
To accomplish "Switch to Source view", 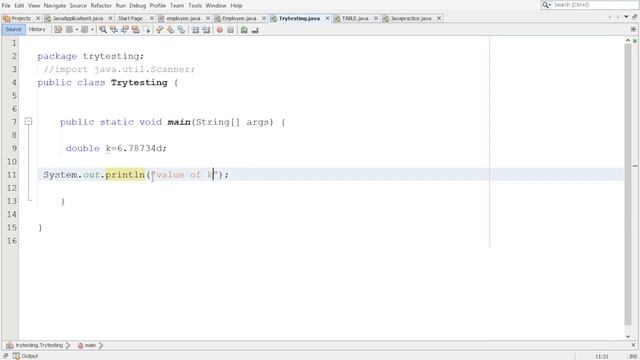I will click(x=13, y=29).
